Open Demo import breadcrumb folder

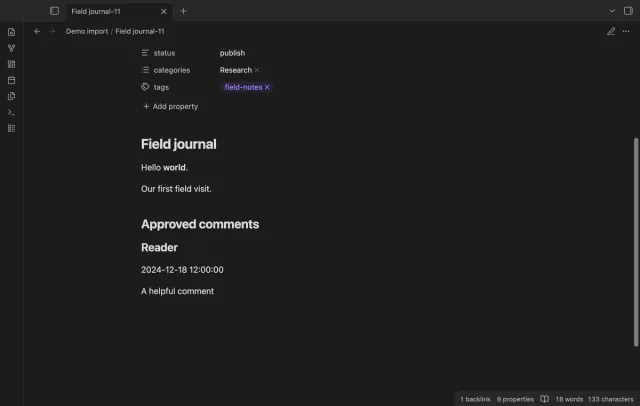click(x=87, y=31)
